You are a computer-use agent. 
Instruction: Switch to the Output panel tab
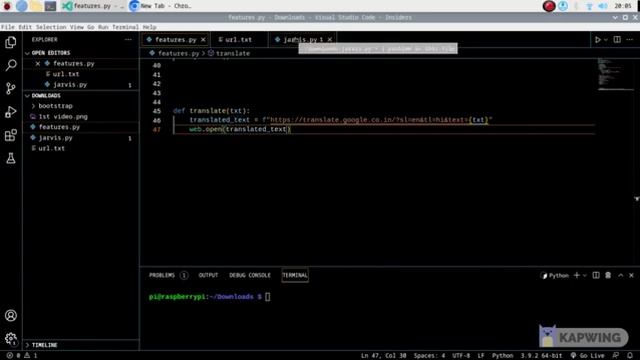208,275
